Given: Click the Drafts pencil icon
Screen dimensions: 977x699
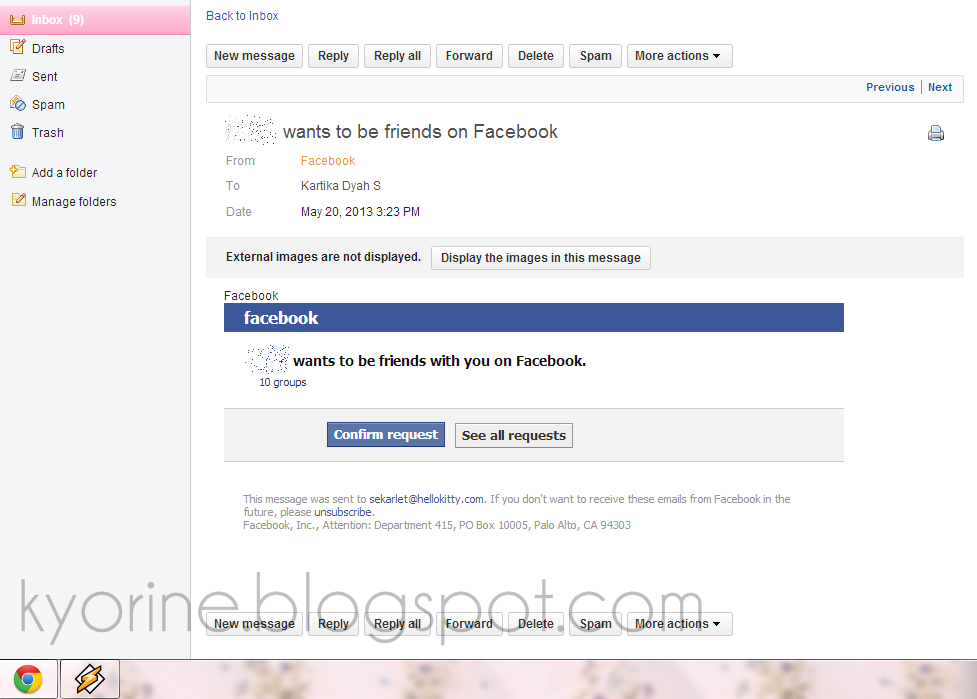Looking at the screenshot, I should click(x=17, y=47).
